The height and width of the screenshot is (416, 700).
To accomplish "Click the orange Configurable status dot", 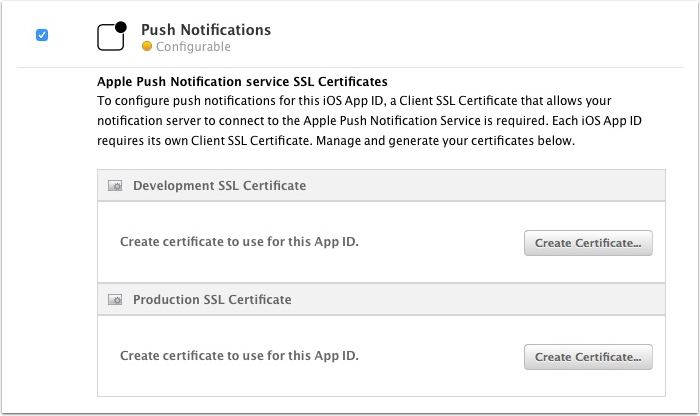I will 147,46.
